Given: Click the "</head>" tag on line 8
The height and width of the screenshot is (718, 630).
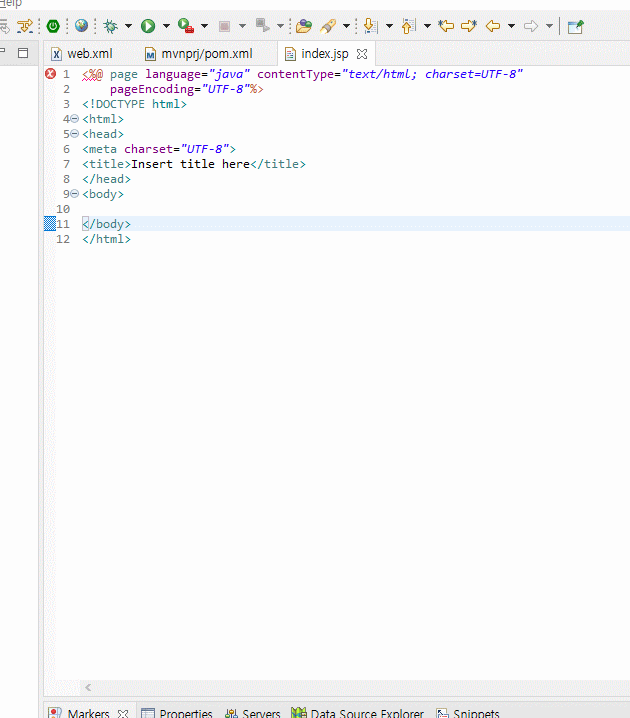Looking at the screenshot, I should 106,179.
